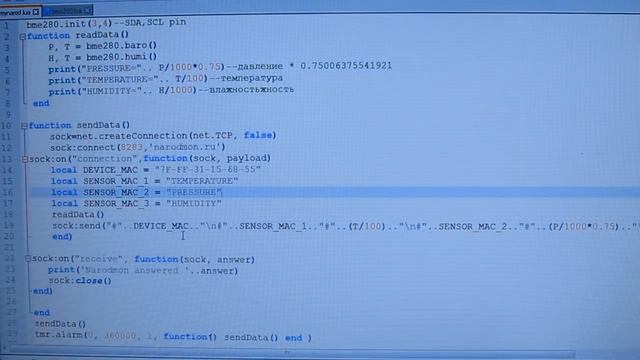Collapse the sock:on "connection" fold marker

[x=25, y=159]
